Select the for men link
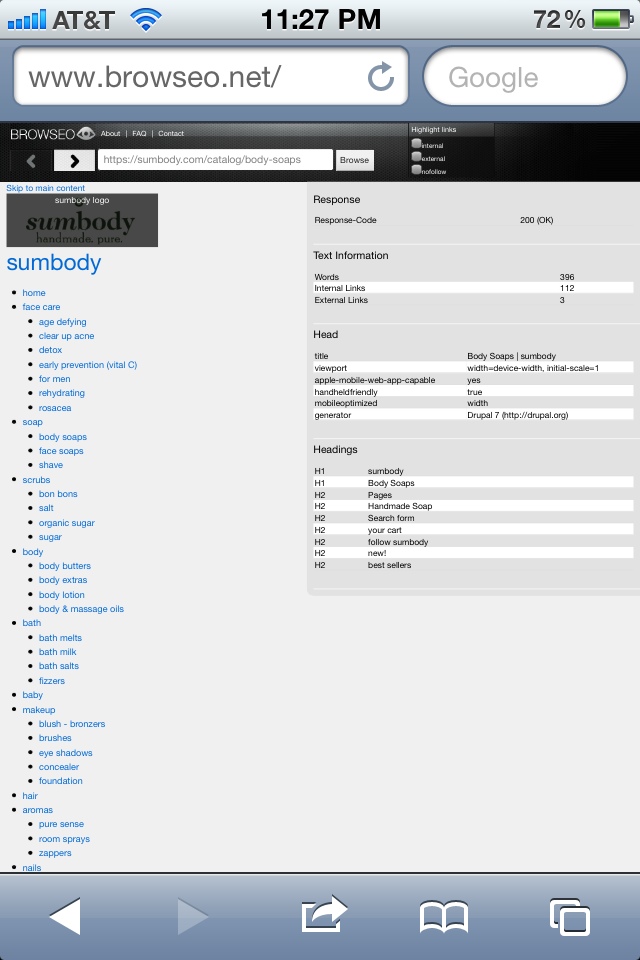Screen dimensions: 640x960 point(55,378)
